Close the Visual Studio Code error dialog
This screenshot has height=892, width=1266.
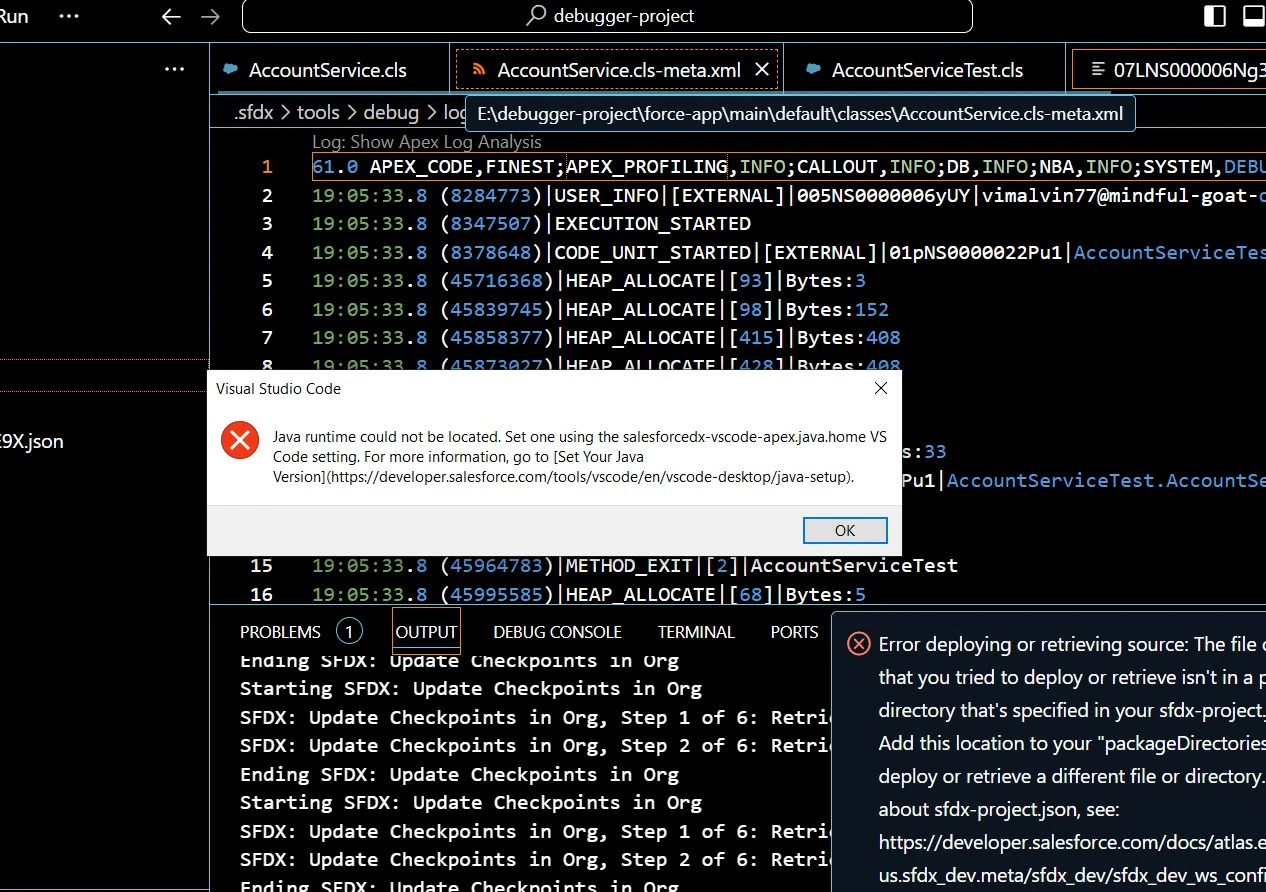(880, 389)
